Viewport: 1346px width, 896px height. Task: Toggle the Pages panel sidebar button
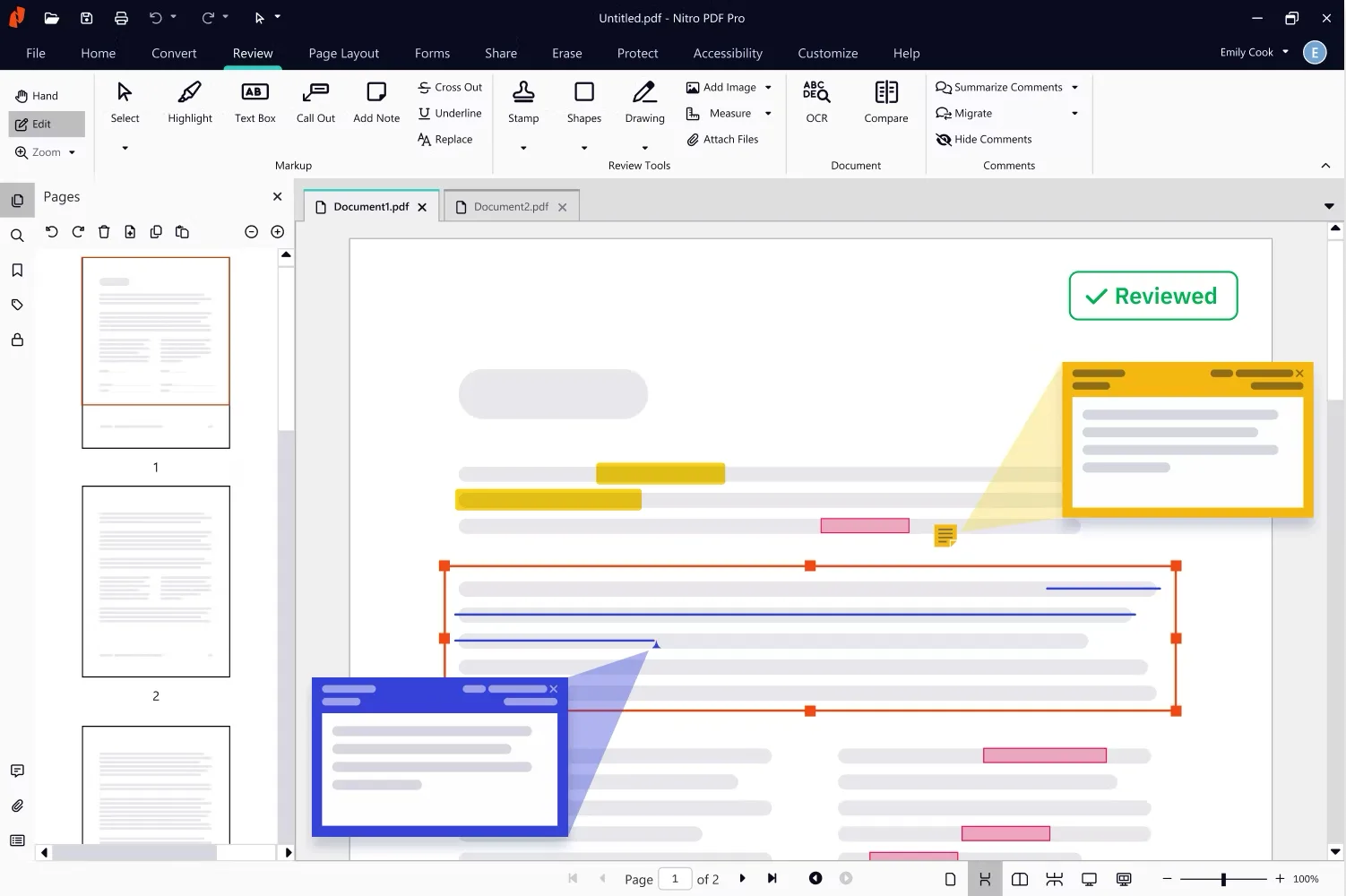(x=17, y=201)
